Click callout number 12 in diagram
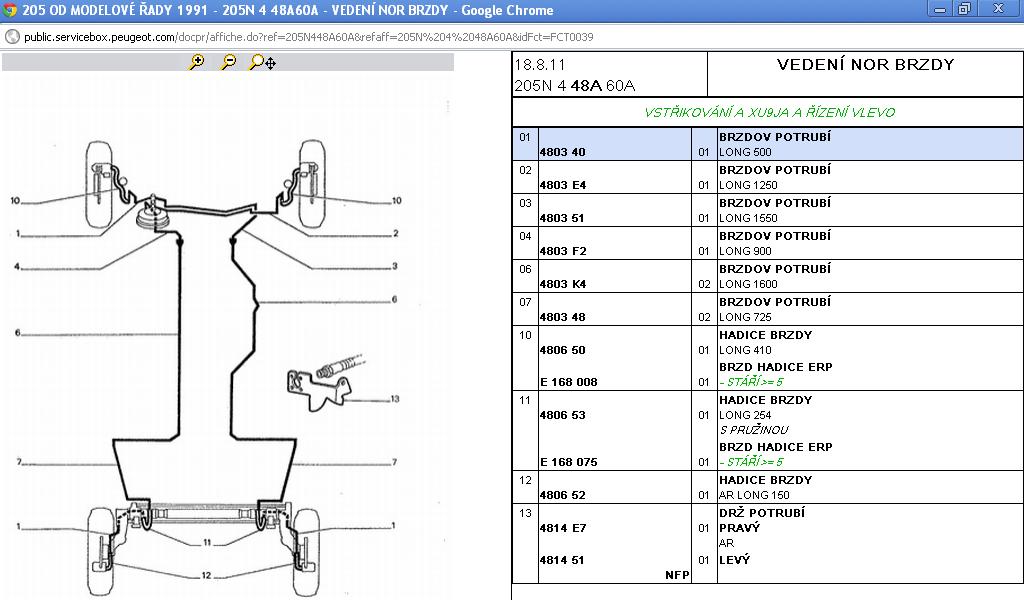Screen dimensions: 1024x600 click(205, 575)
